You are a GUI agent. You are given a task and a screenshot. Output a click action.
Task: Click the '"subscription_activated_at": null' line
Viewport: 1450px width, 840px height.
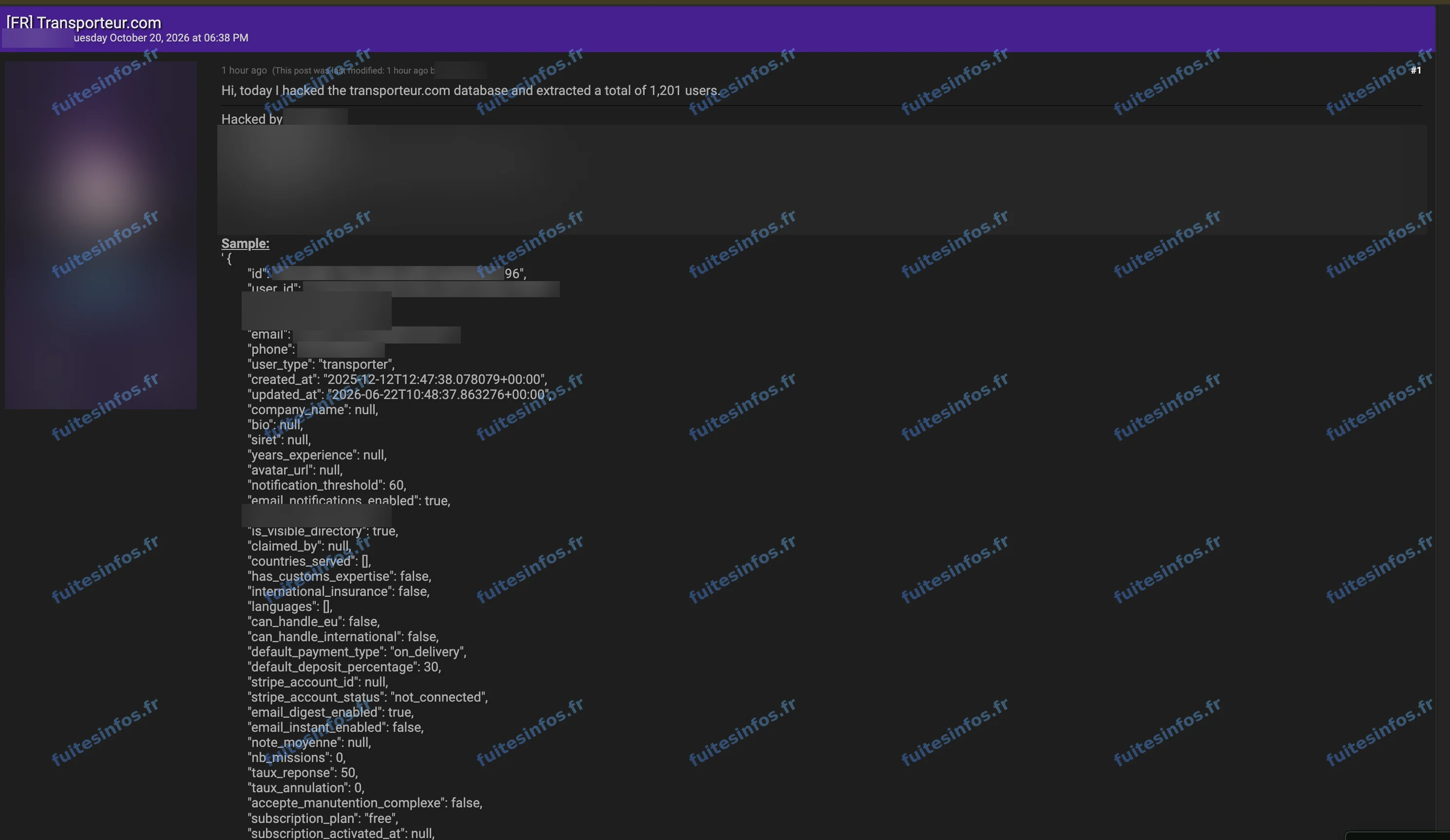341,833
